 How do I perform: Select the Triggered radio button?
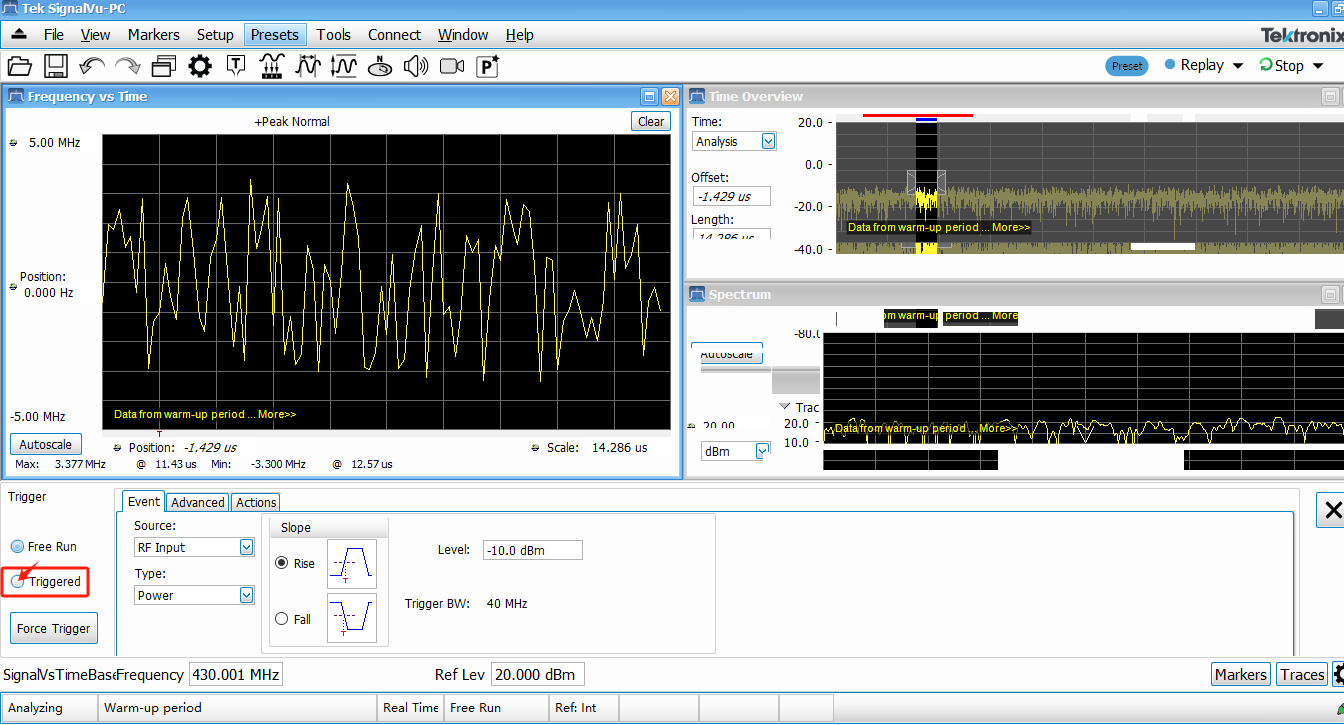pos(18,581)
